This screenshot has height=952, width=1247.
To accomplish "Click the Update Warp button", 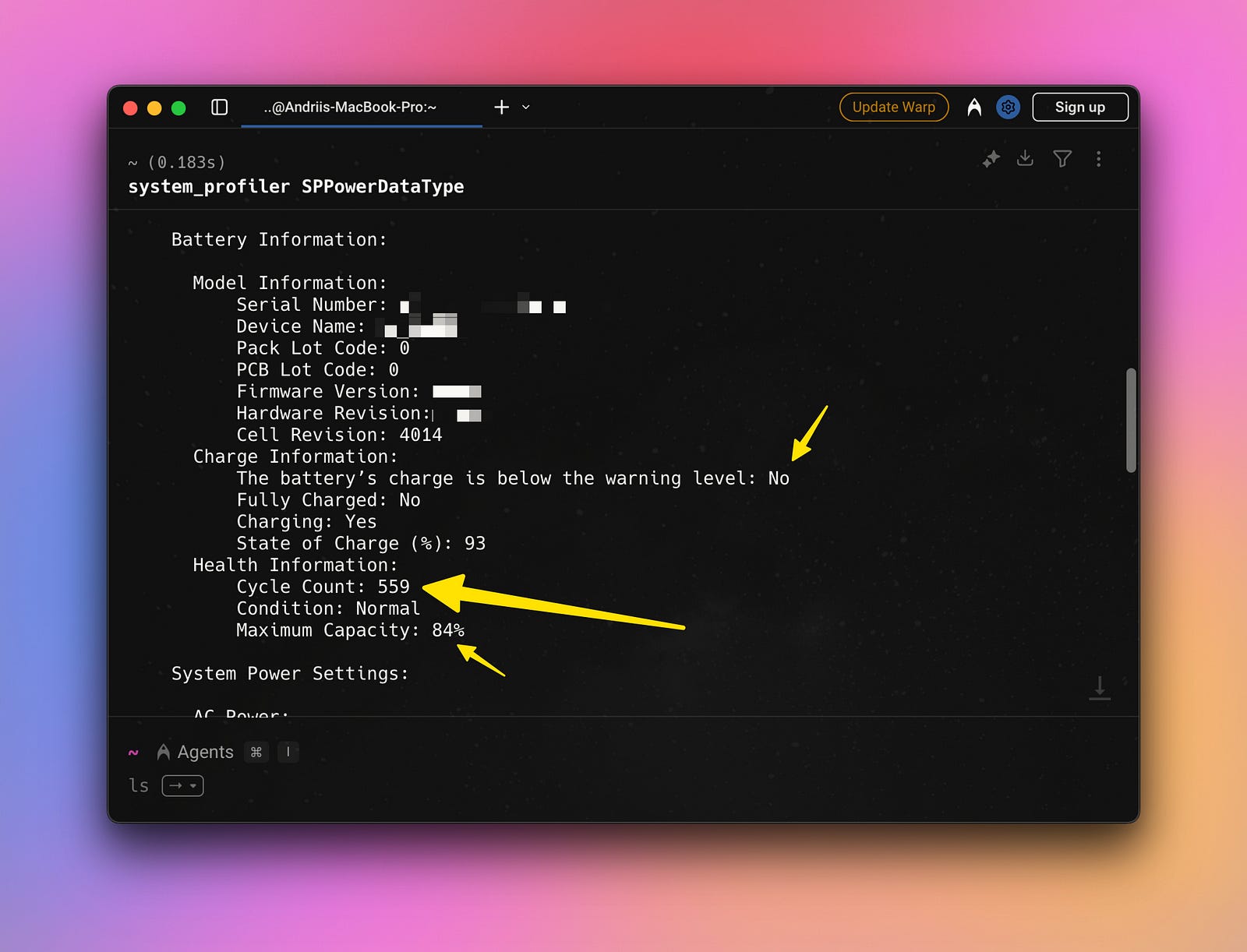I will click(x=894, y=107).
